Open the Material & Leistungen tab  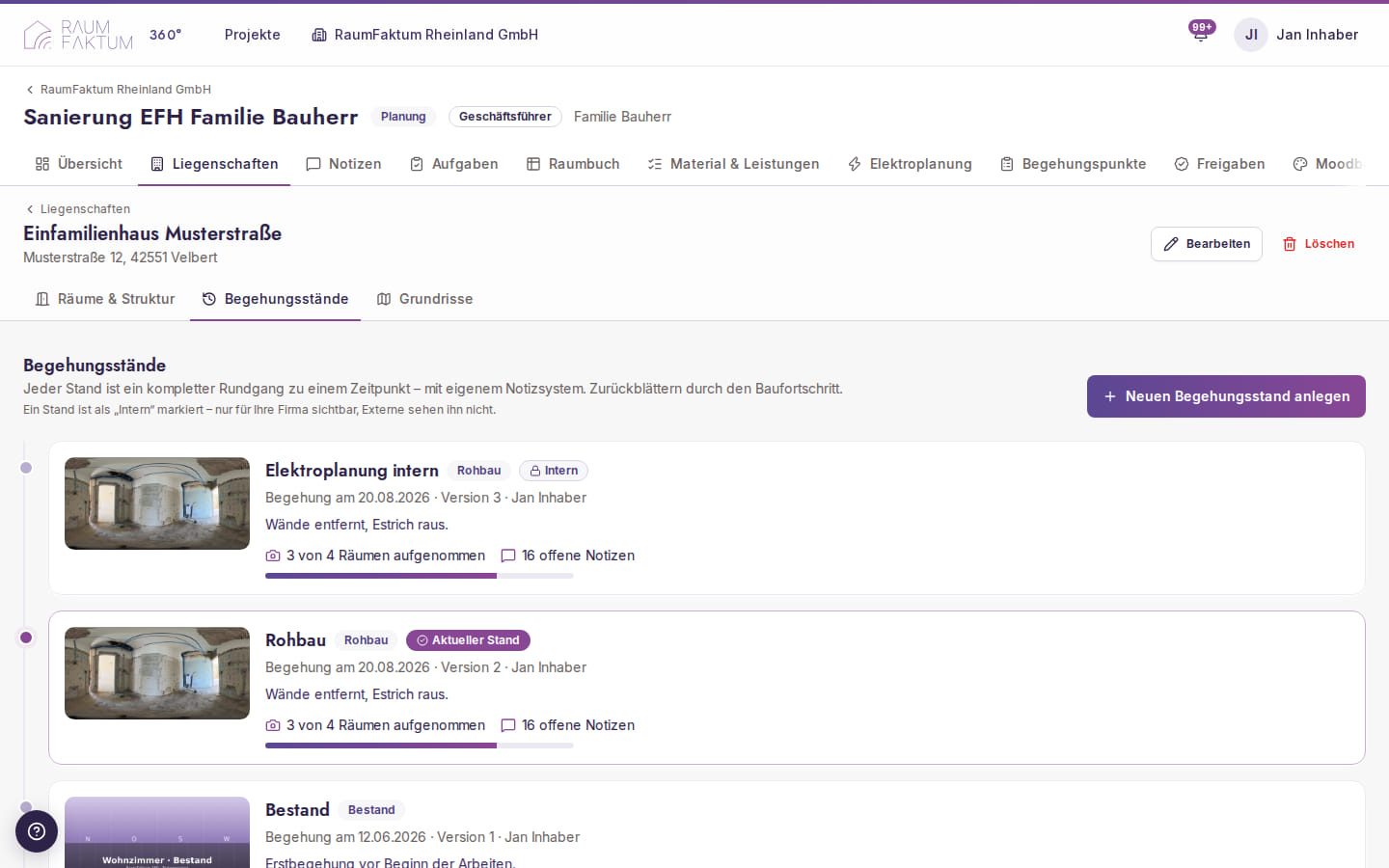click(734, 164)
